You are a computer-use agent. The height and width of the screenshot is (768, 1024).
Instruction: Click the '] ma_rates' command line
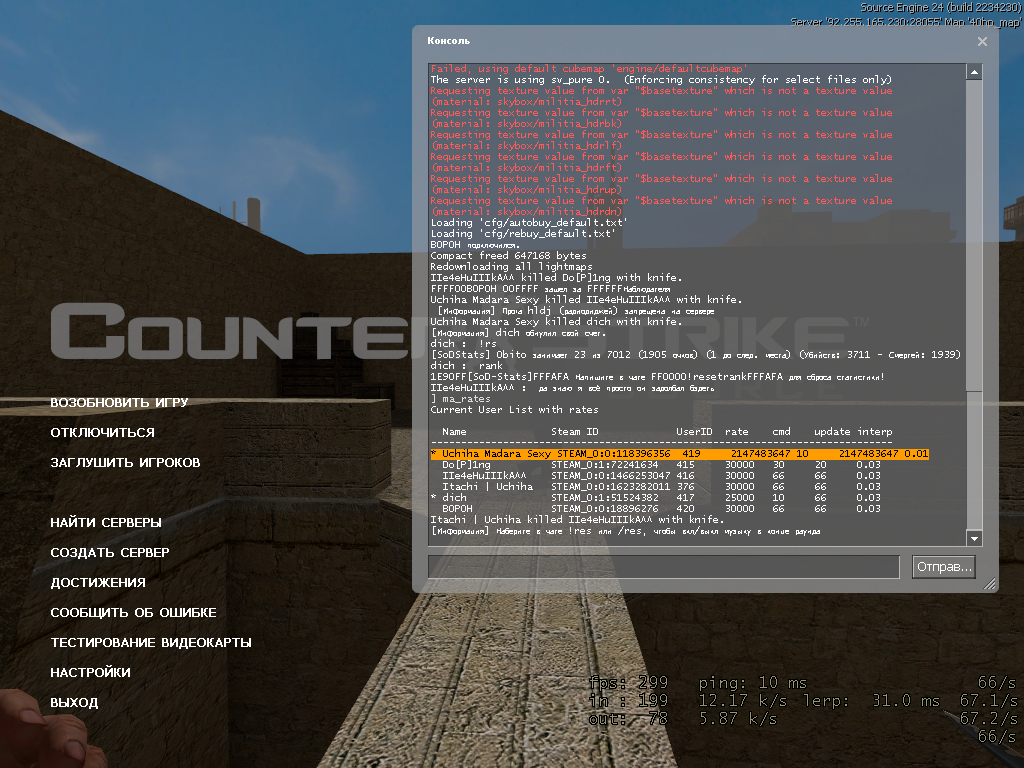point(460,399)
